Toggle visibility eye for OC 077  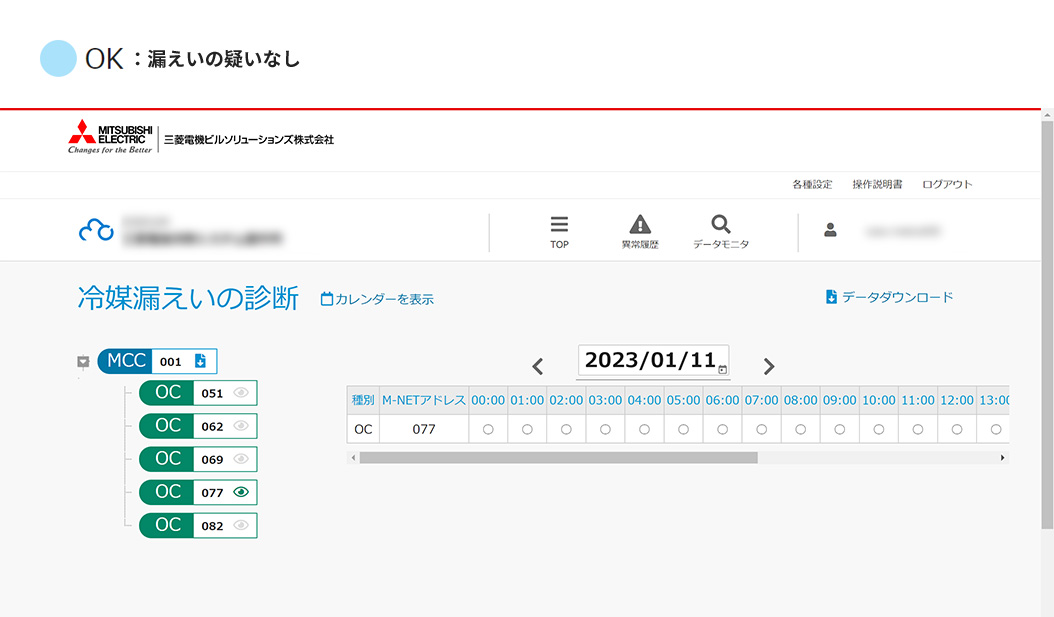(240, 492)
